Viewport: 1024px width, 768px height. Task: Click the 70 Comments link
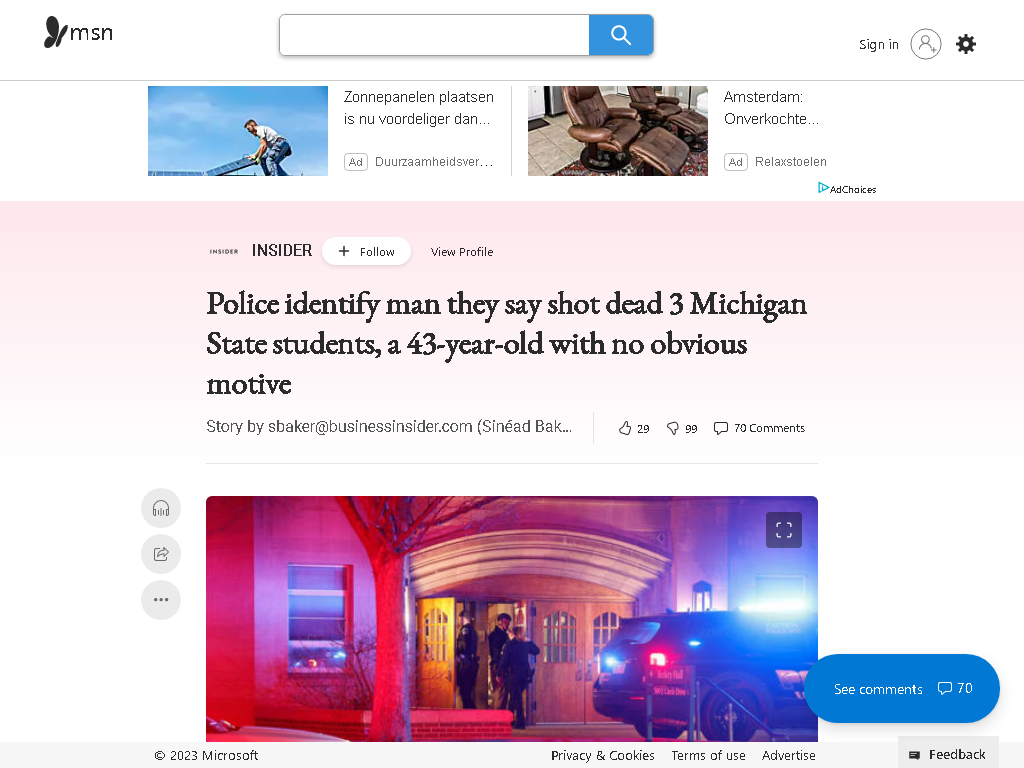[760, 428]
